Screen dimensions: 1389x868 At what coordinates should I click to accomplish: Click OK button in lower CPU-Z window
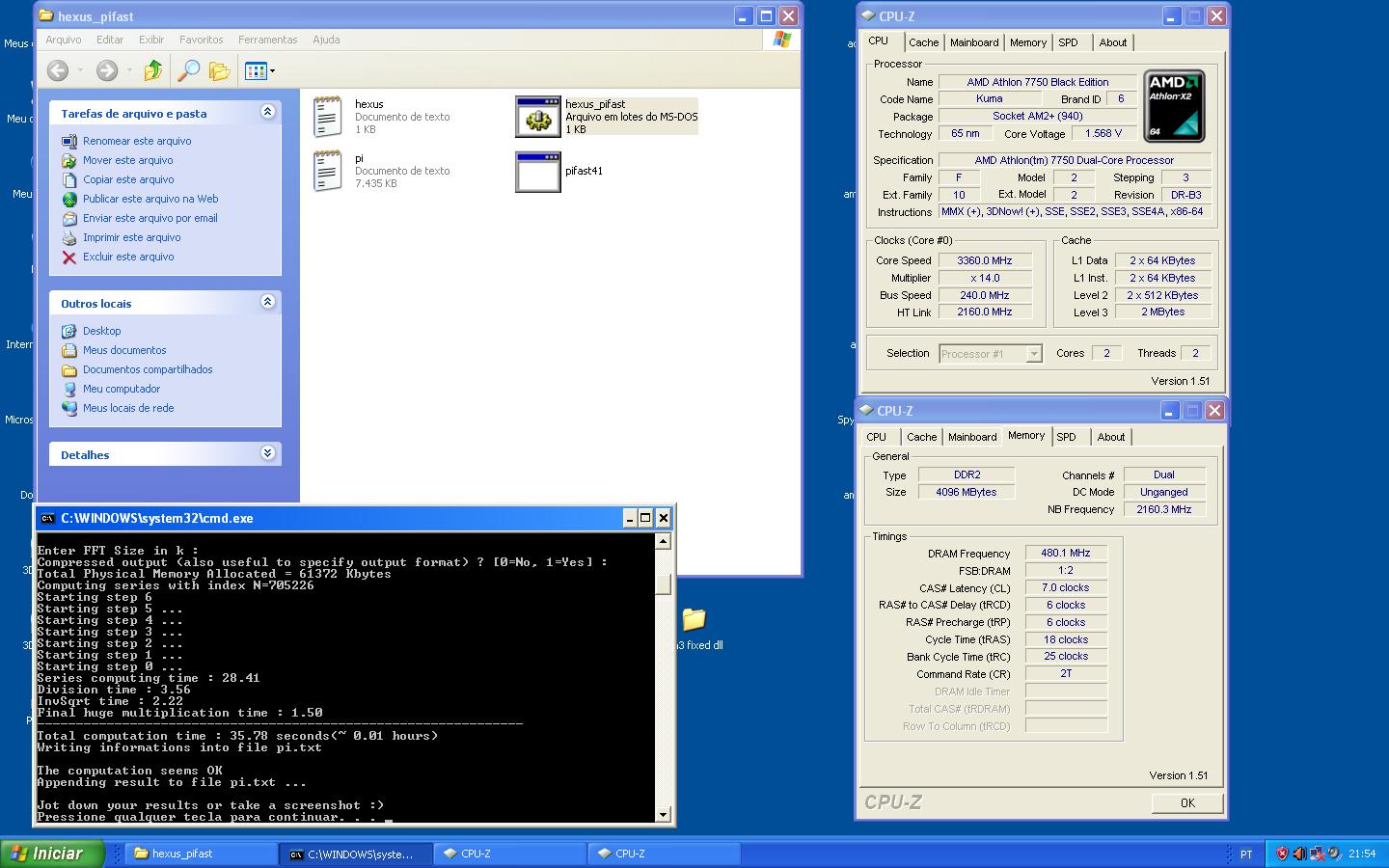pyautogui.click(x=1187, y=802)
